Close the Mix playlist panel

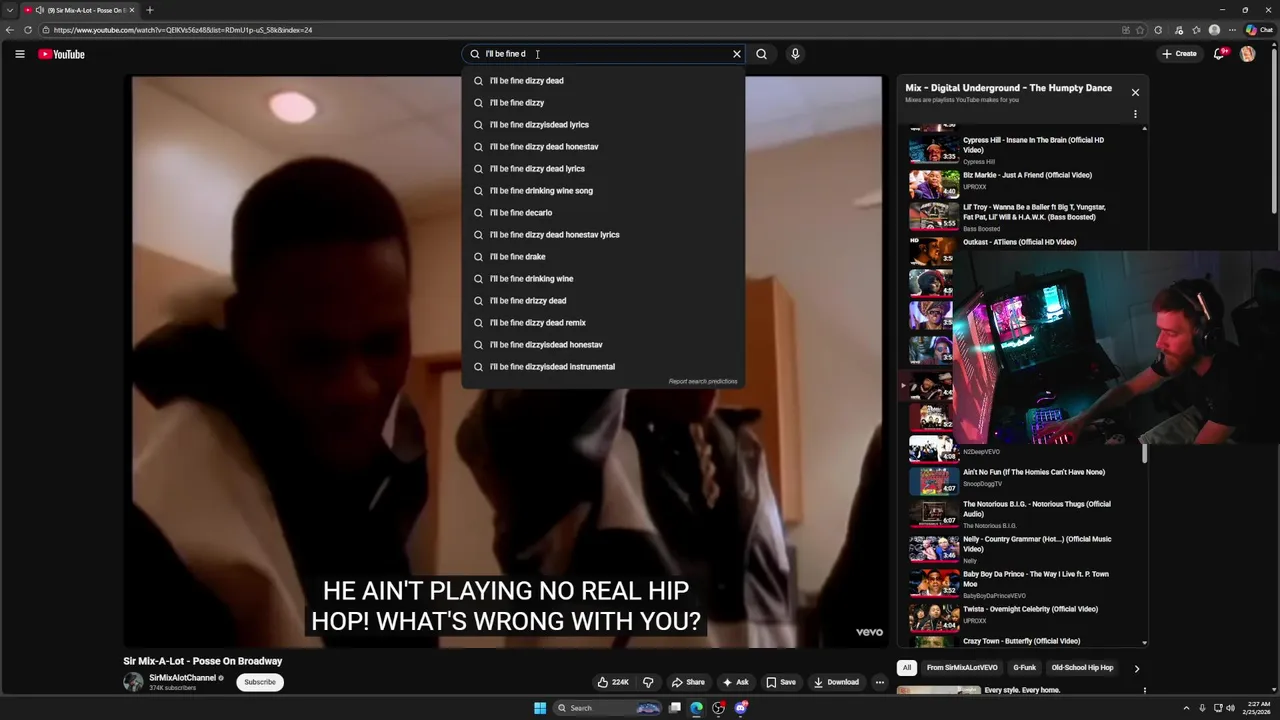1135,92
